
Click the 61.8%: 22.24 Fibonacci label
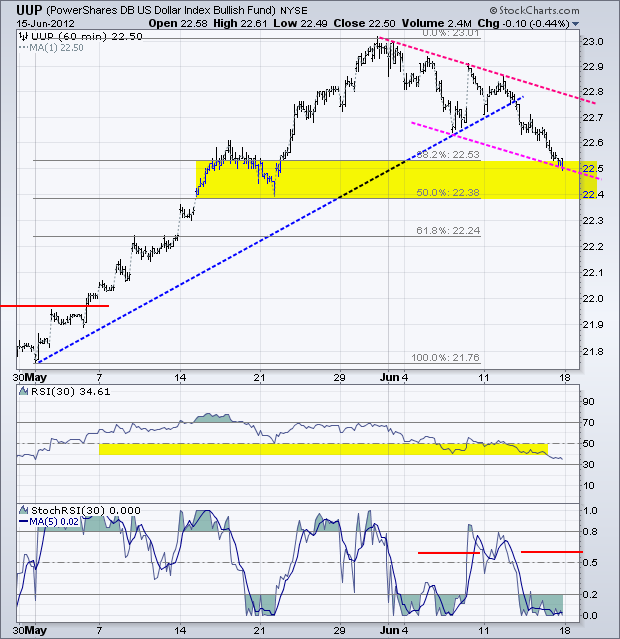point(448,231)
